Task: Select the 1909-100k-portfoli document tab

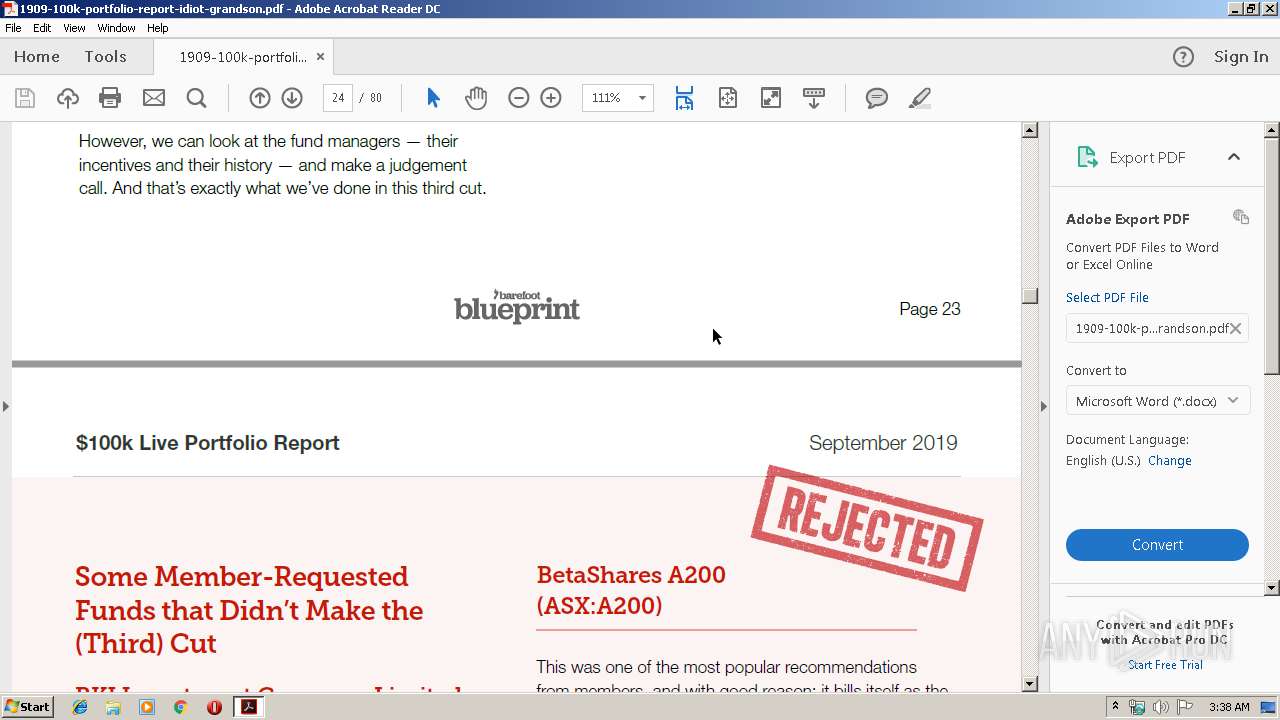Action: [243, 57]
